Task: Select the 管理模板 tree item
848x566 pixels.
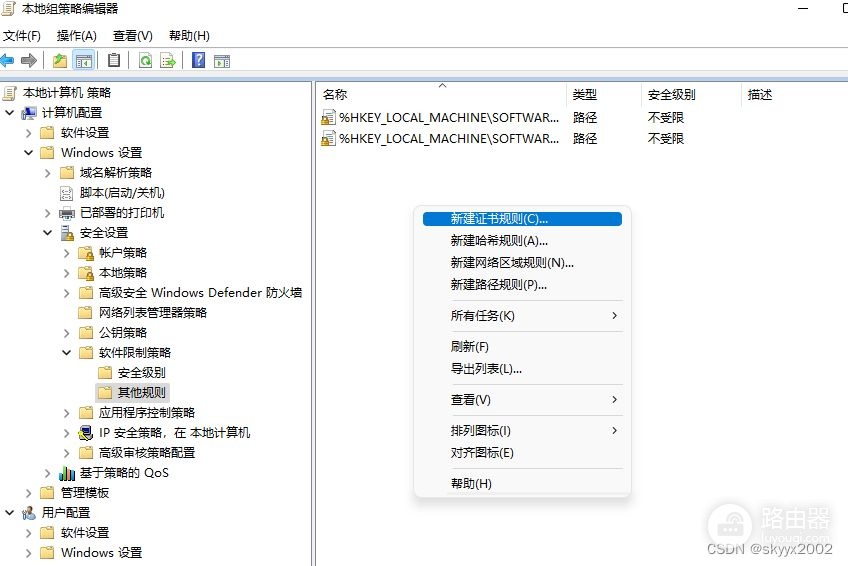Action: point(85,493)
